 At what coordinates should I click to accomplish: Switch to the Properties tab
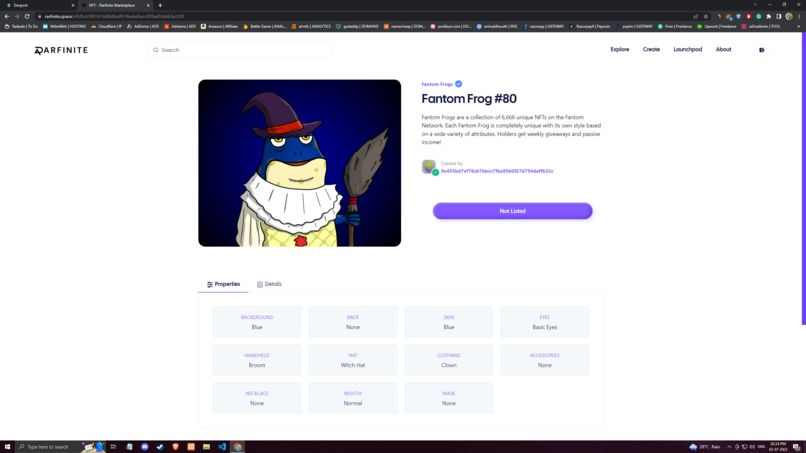[224, 284]
